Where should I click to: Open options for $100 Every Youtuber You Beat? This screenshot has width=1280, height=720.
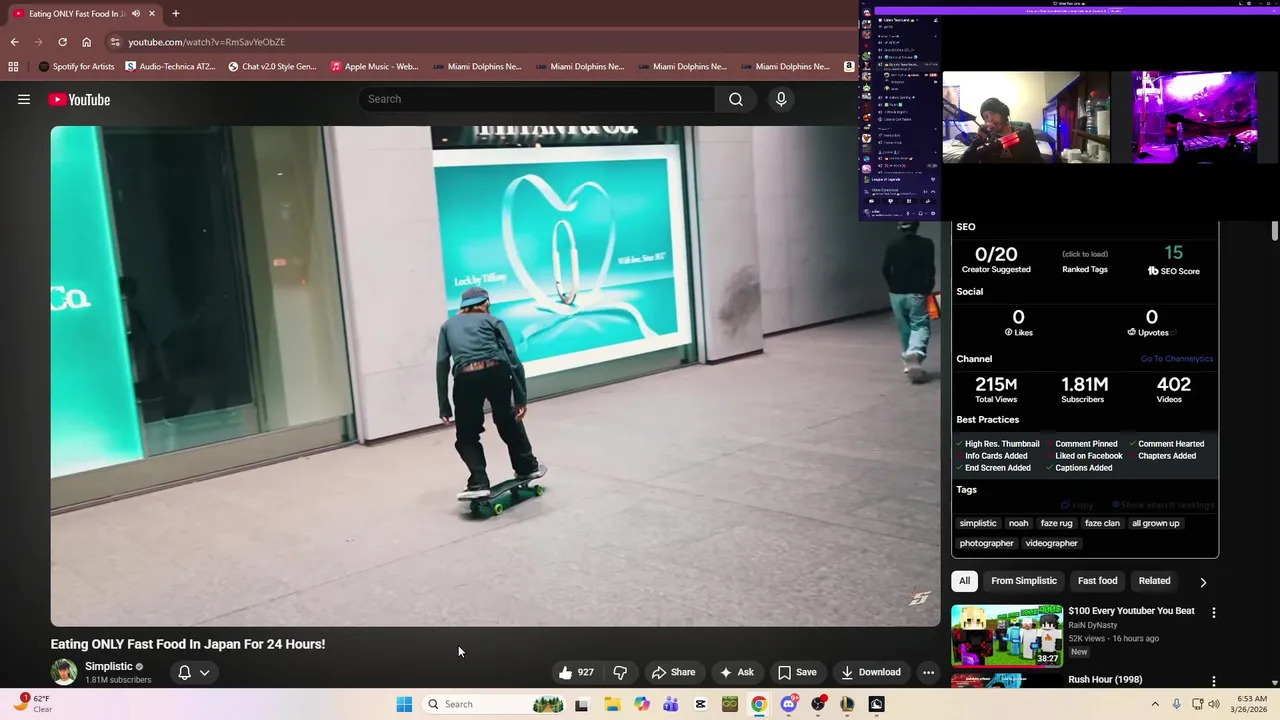1214,612
